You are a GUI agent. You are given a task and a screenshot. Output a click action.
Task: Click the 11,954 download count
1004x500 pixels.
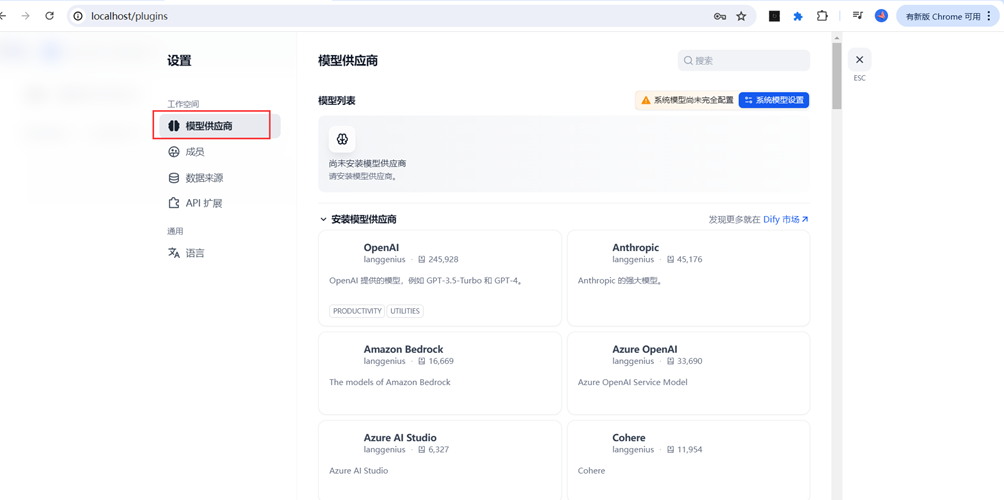pyautogui.click(x=690, y=449)
